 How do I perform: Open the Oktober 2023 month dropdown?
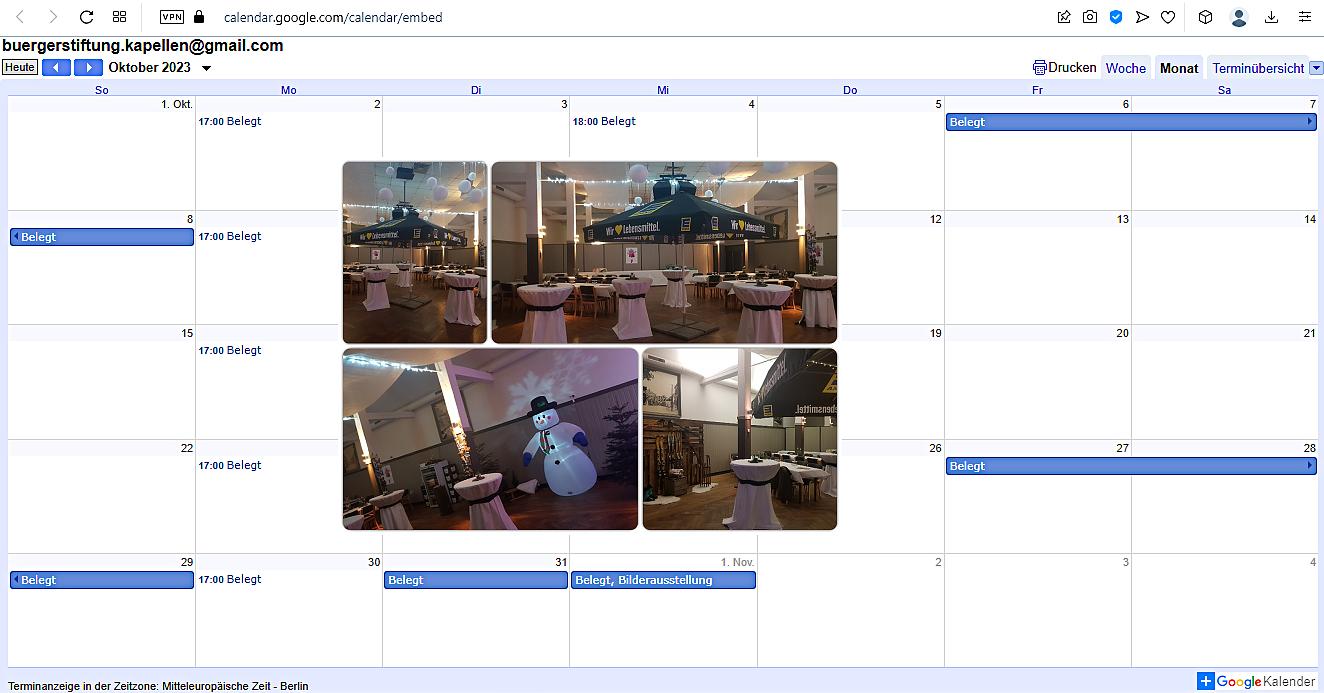(206, 67)
